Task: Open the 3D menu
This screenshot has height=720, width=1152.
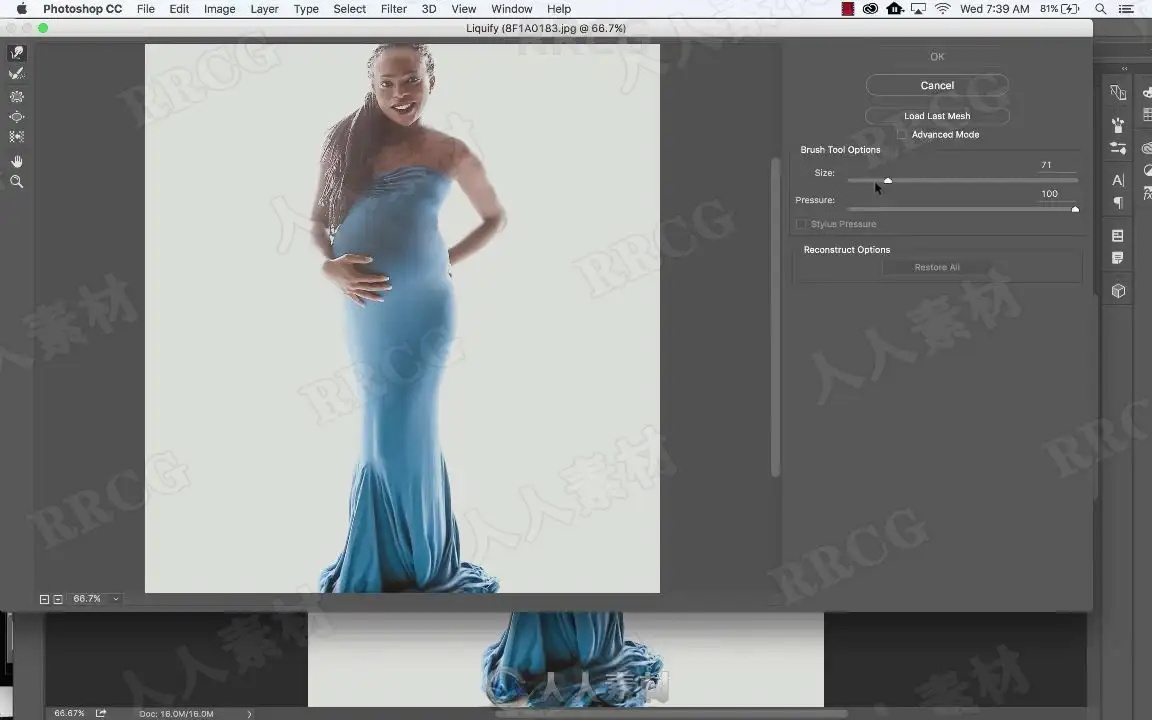Action: (429, 9)
